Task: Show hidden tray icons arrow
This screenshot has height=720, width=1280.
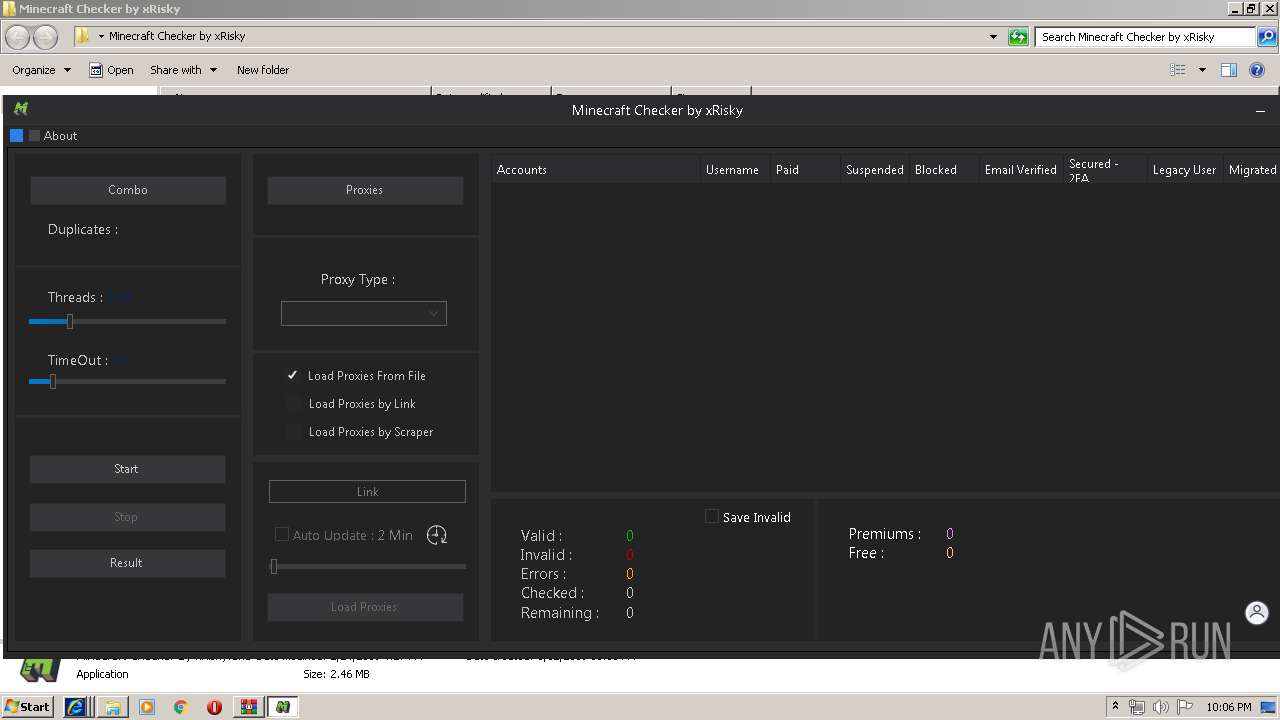Action: click(1115, 707)
